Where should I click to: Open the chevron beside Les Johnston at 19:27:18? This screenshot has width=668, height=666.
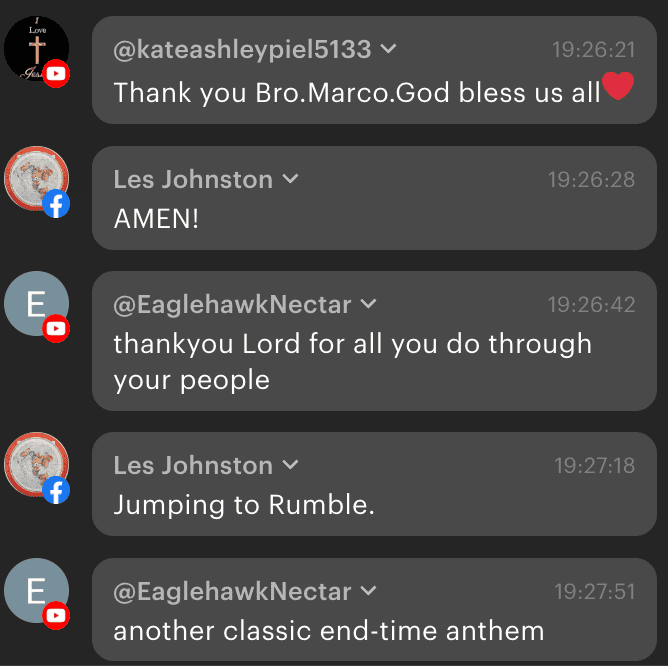[x=290, y=465]
